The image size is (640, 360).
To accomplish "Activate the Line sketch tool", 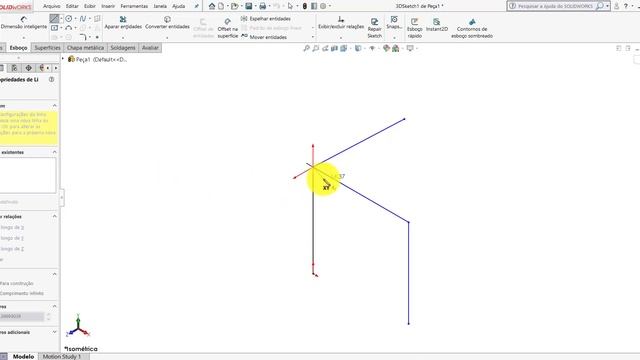I will 54,19.
